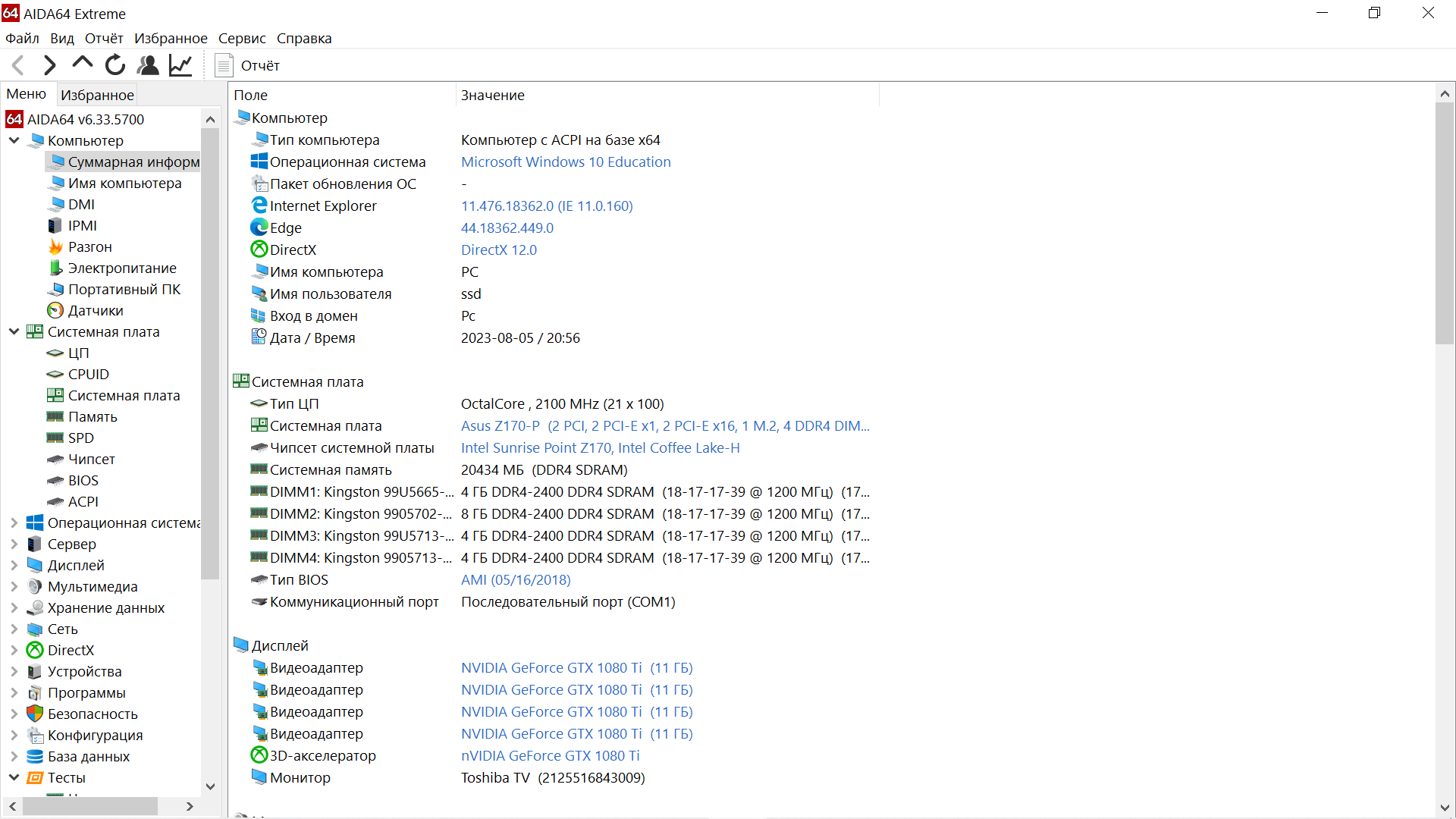Click the Up one level arrow icon
The height and width of the screenshot is (819, 1456).
pos(82,64)
